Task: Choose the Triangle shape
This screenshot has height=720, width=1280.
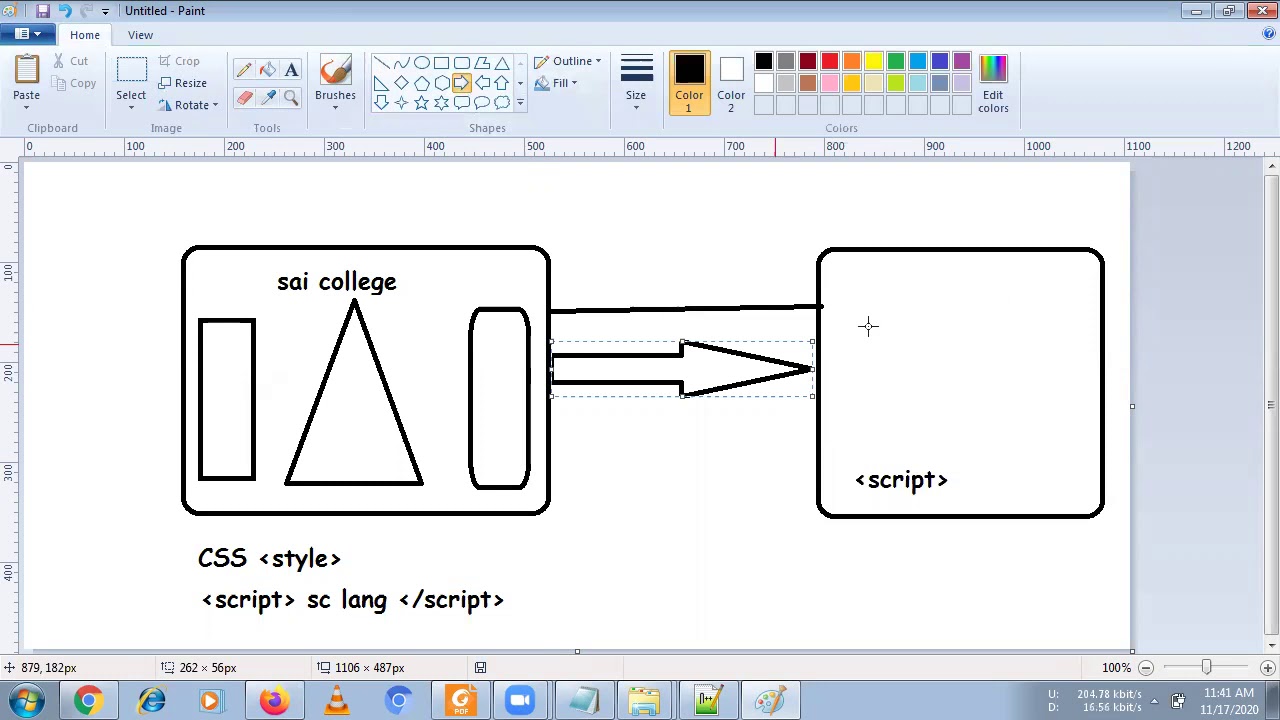Action: coord(501,63)
